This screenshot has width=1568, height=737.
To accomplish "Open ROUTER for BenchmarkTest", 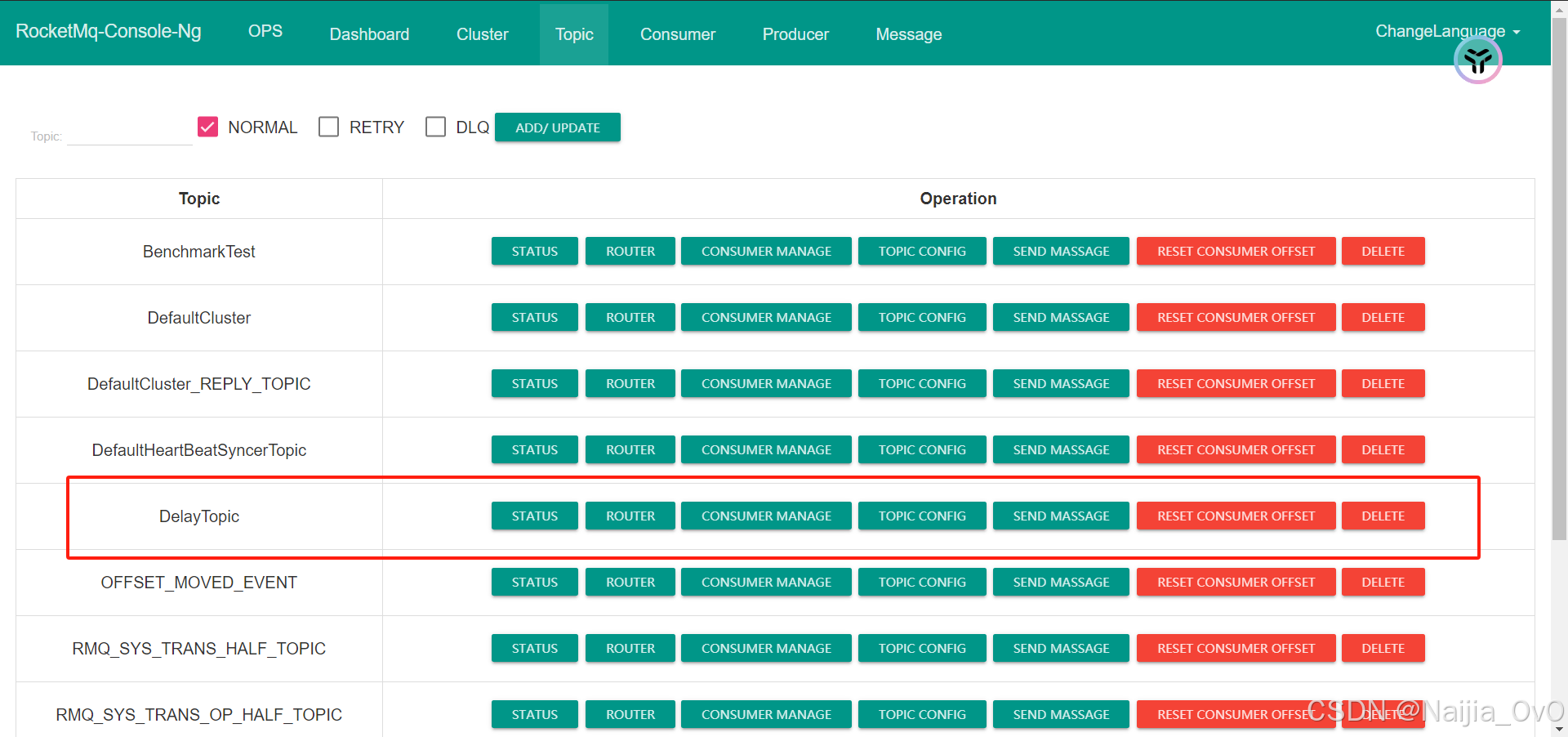I will 630,251.
